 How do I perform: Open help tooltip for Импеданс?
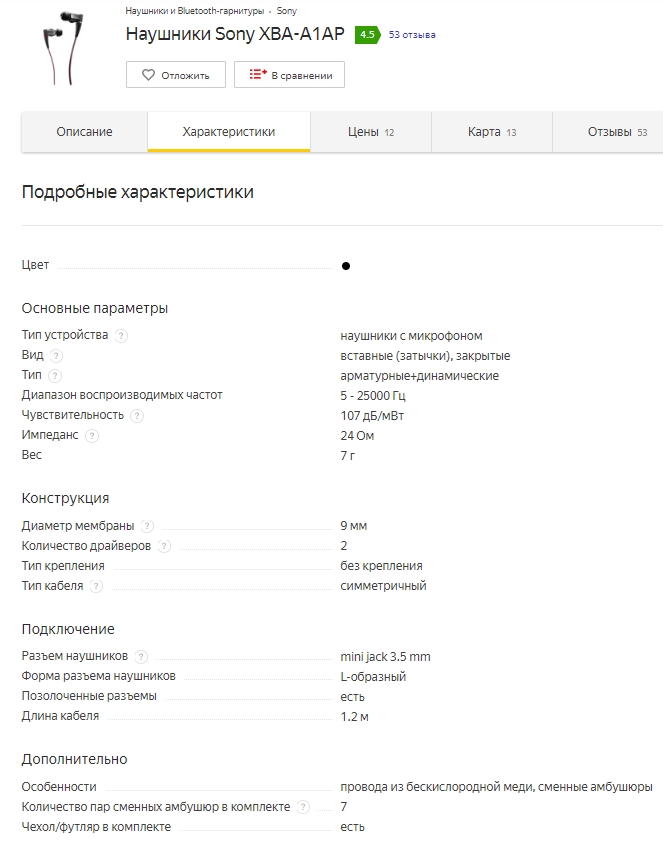92,436
